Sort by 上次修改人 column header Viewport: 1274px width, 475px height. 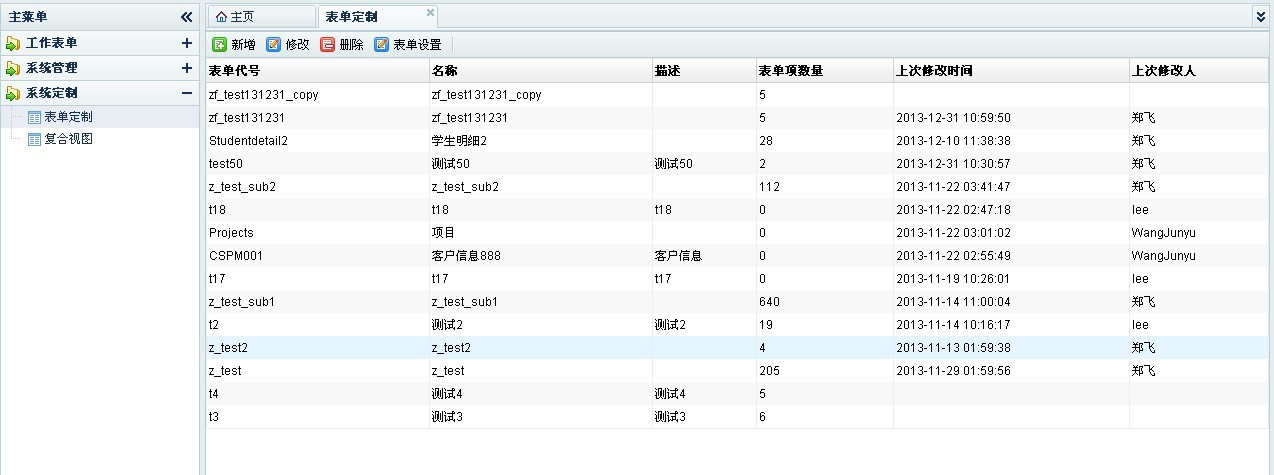point(1198,71)
